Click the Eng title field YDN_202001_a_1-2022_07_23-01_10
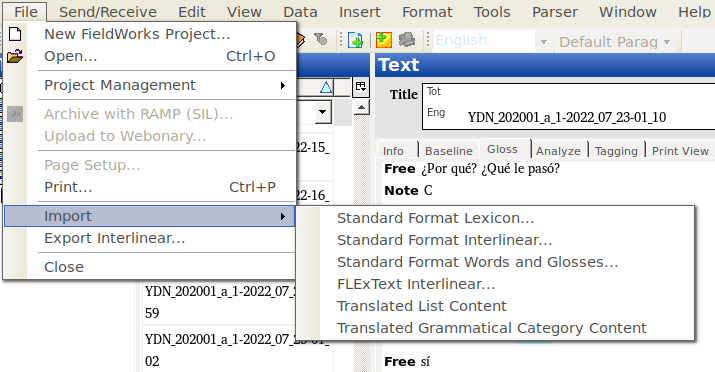 pyautogui.click(x=567, y=117)
